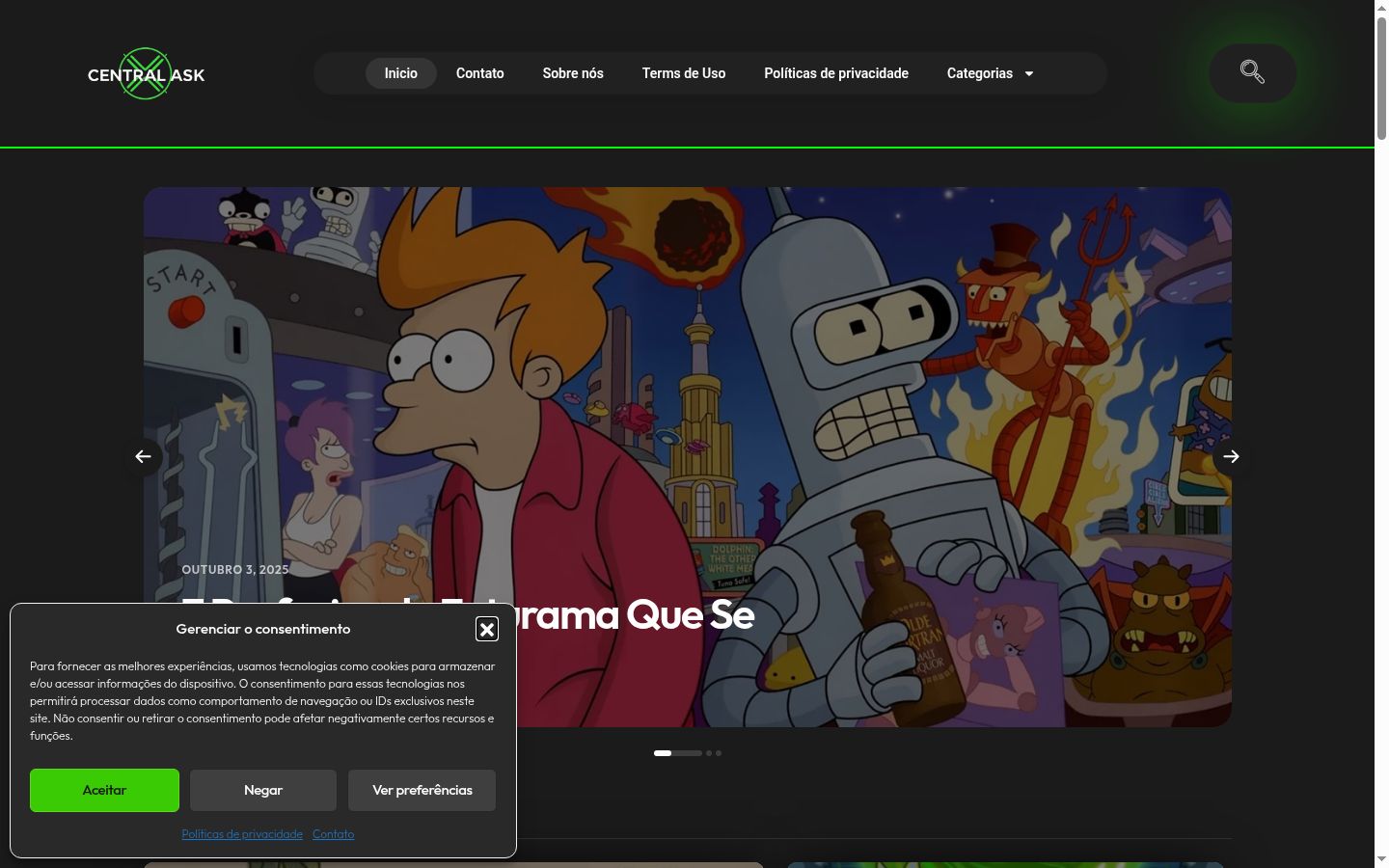This screenshot has width=1389, height=868.
Task: Advance to next slide arrow
Action: (x=1231, y=456)
